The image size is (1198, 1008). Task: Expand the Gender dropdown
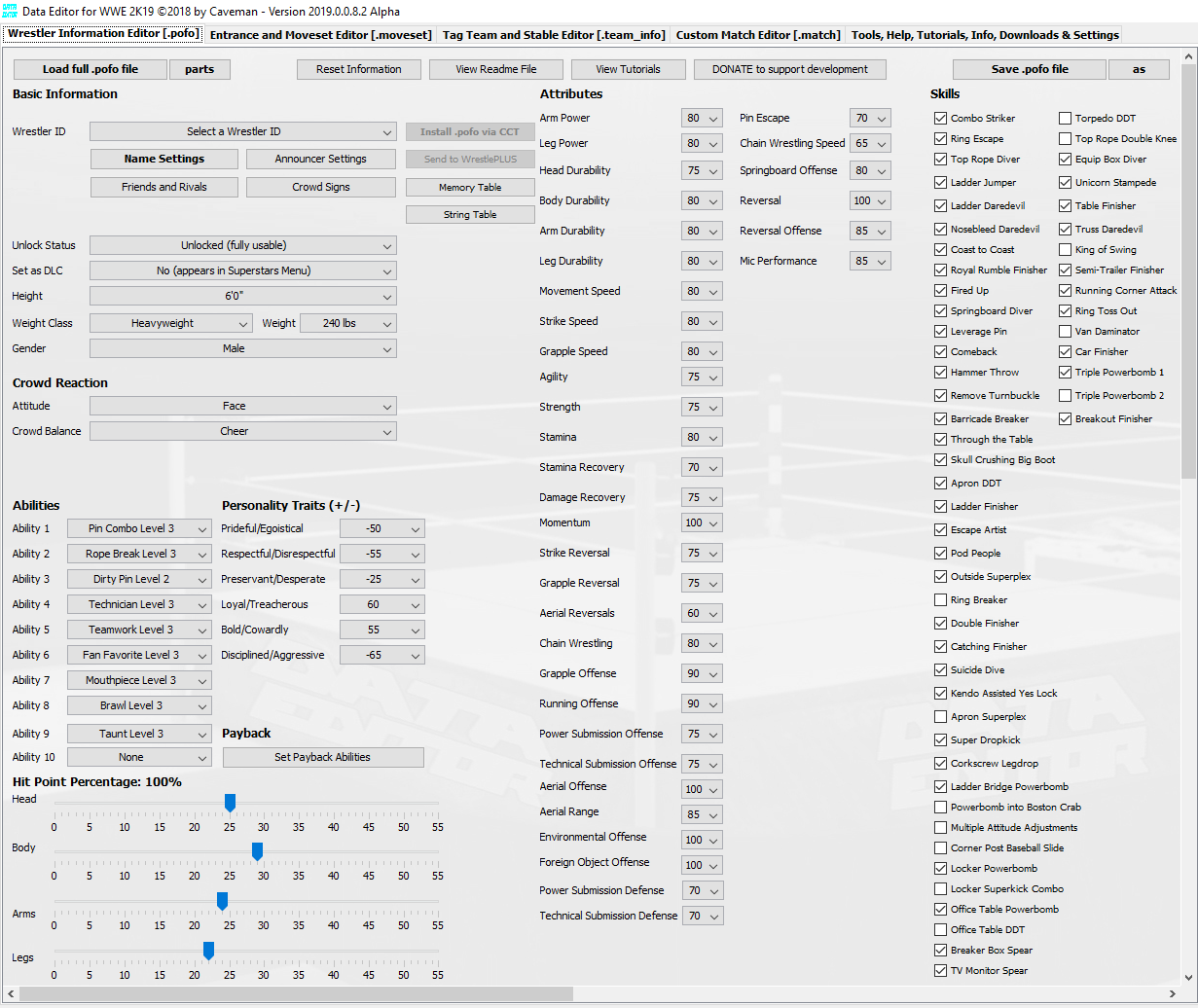pyautogui.click(x=243, y=349)
